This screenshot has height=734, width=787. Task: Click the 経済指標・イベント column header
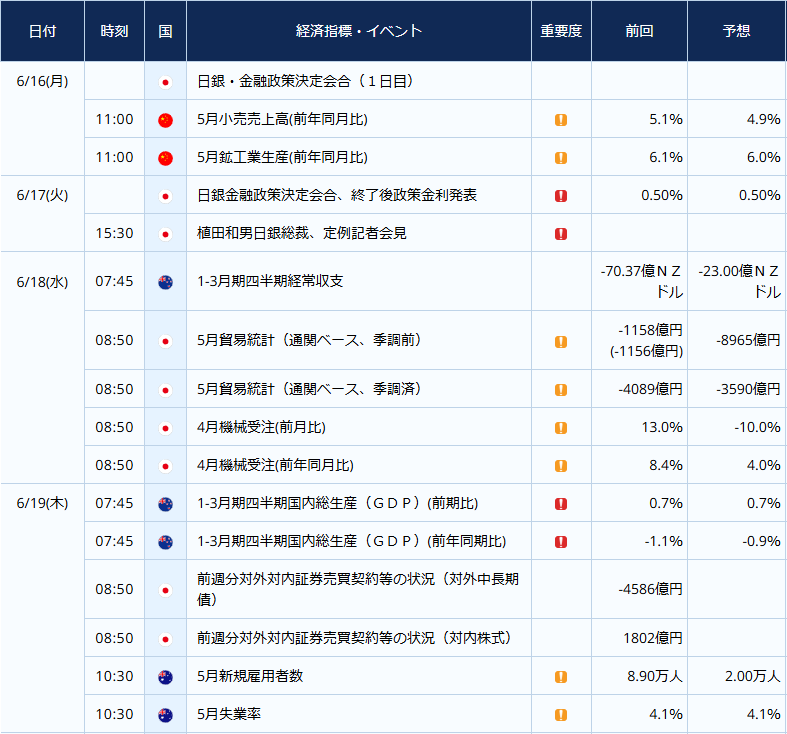coord(359,31)
